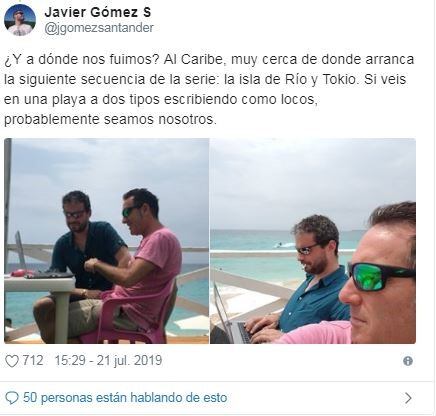View left photo of two men at table
This screenshot has height=416, width=436.
tap(106, 241)
